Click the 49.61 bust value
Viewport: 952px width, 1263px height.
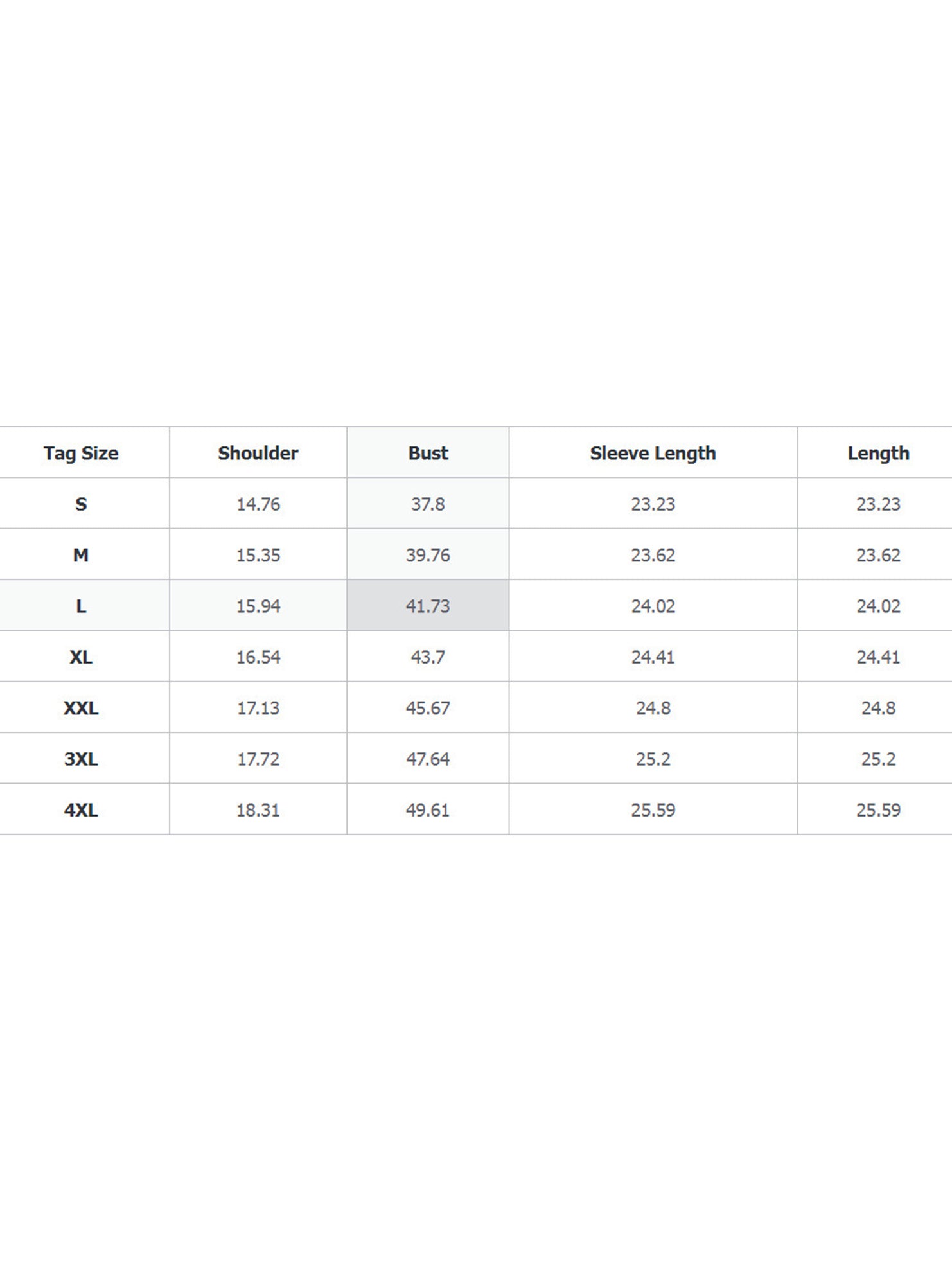click(428, 809)
